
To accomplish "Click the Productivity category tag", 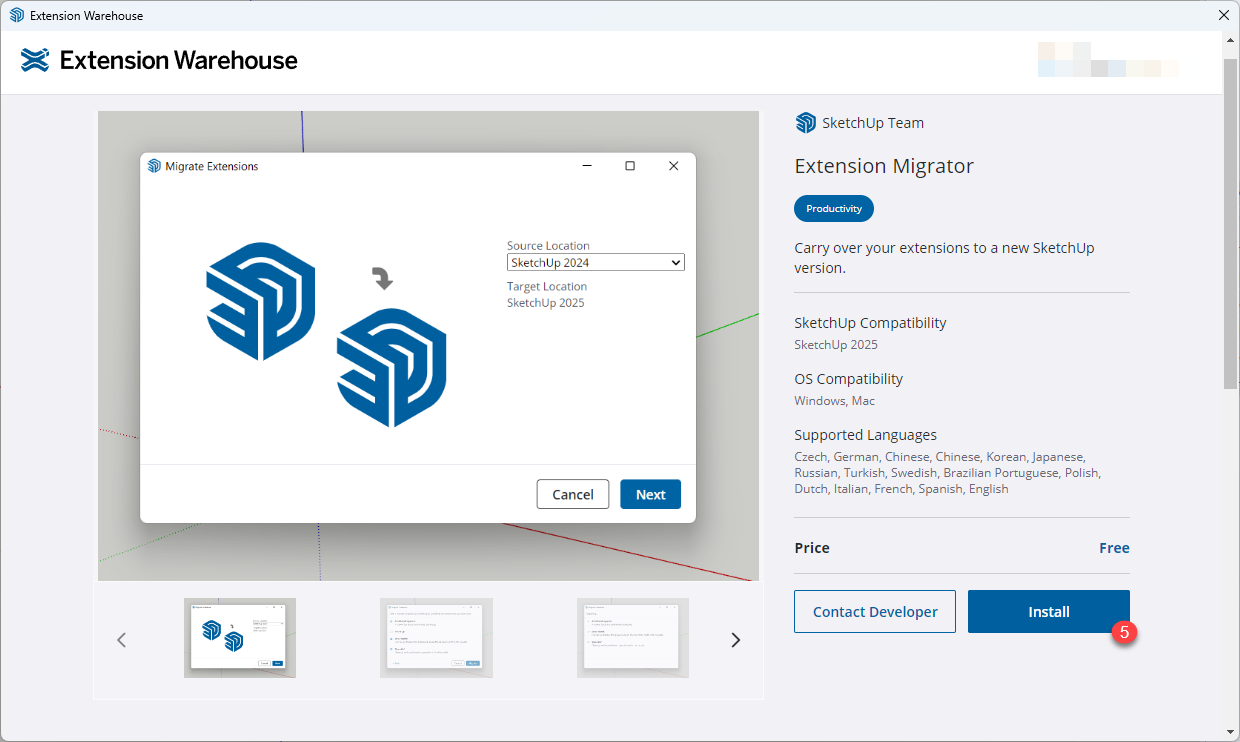I will click(834, 209).
